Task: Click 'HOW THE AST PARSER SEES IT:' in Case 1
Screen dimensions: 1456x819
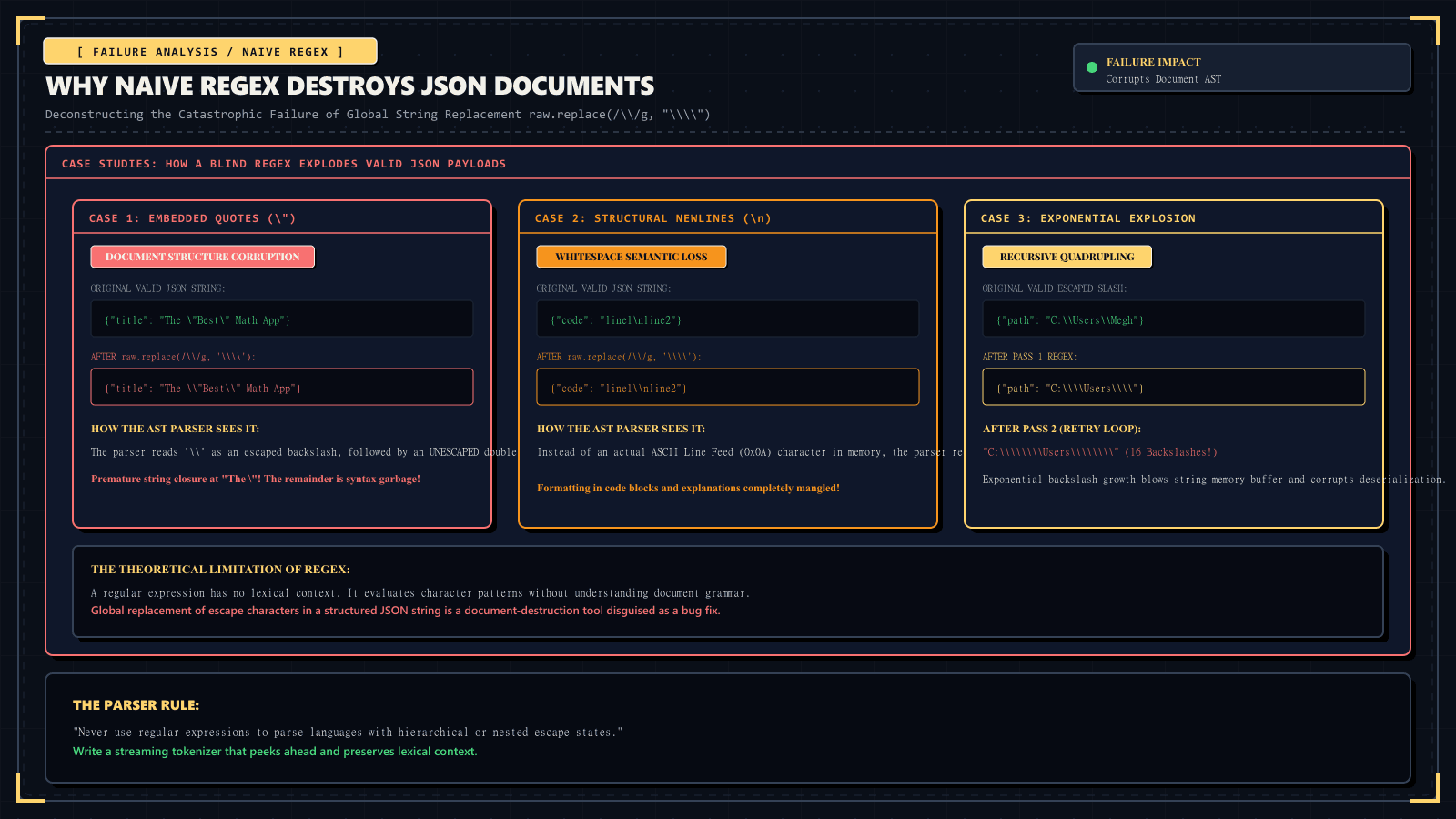Action: click(x=175, y=429)
